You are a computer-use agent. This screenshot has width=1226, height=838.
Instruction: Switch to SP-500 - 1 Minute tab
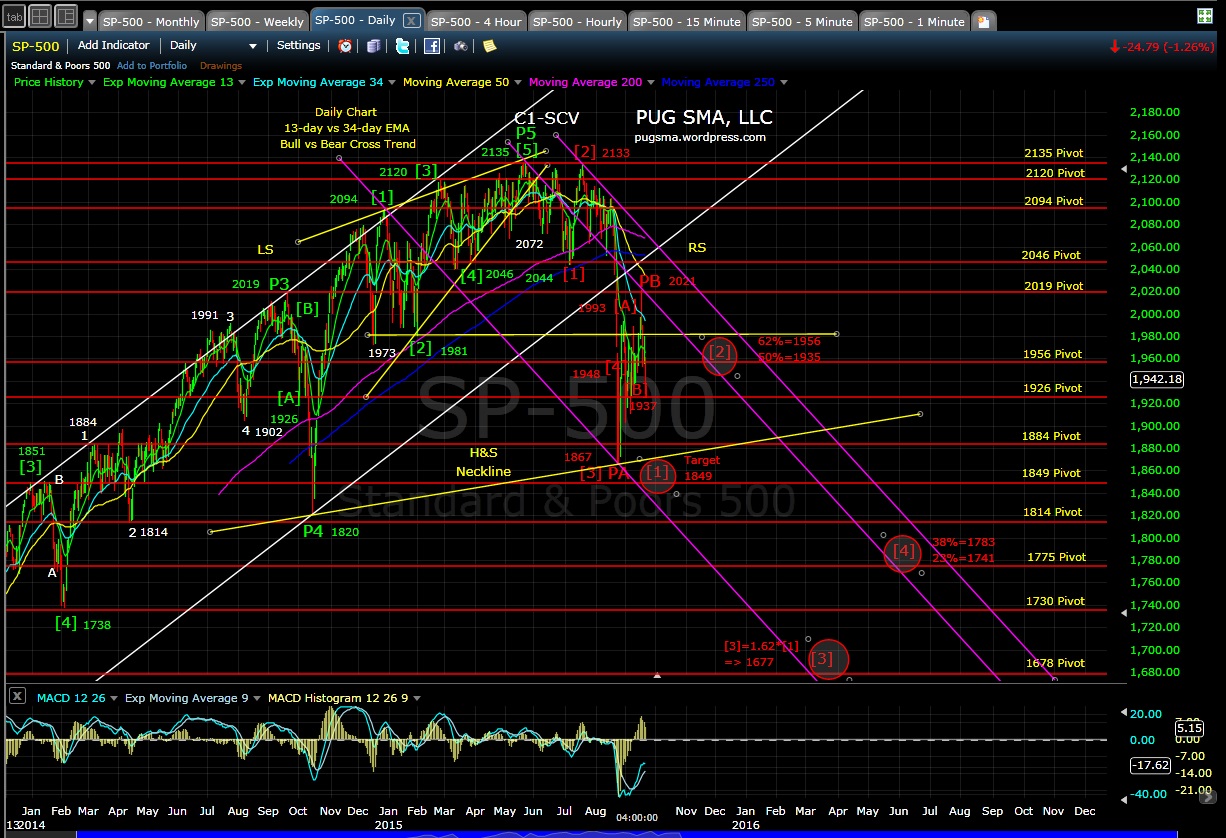[x=915, y=22]
